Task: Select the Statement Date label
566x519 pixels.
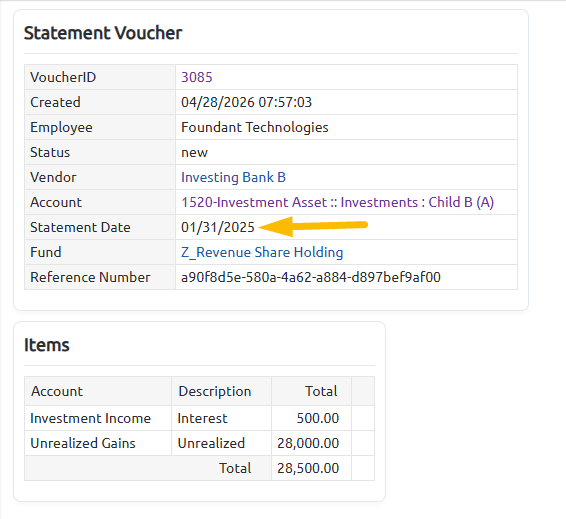Action: (x=80, y=227)
